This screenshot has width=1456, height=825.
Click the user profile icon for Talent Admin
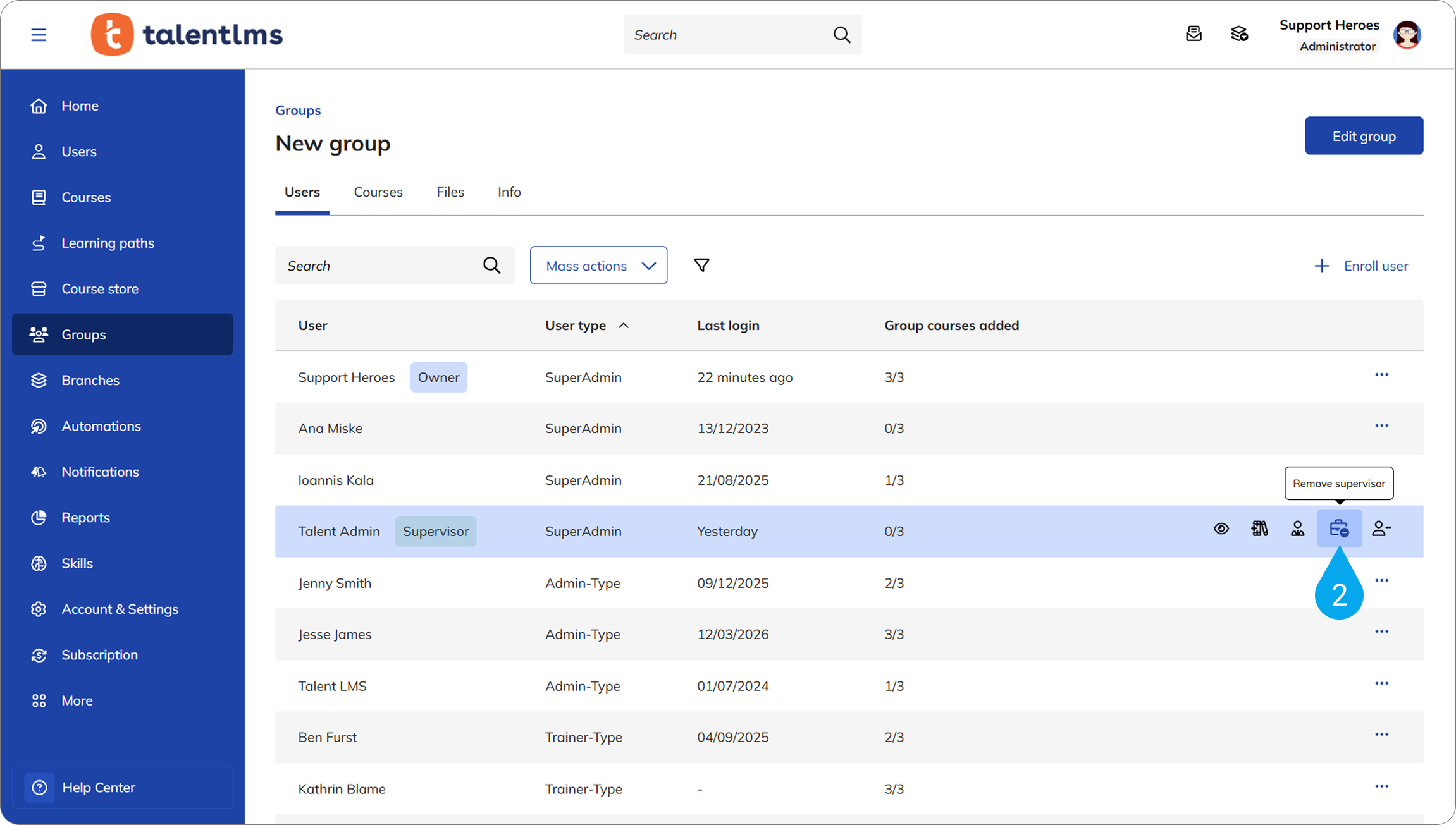(x=1297, y=529)
